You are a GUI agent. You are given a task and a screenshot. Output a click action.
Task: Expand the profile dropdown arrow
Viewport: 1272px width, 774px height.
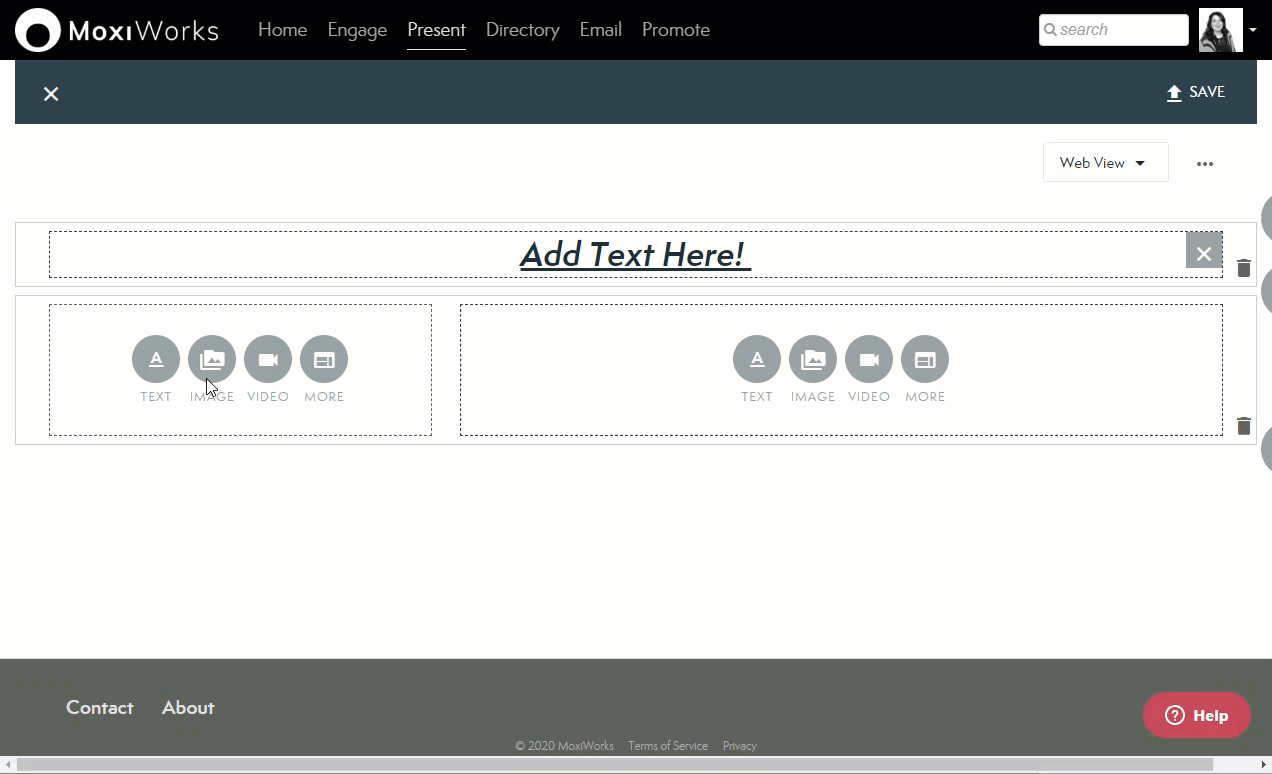point(1253,30)
